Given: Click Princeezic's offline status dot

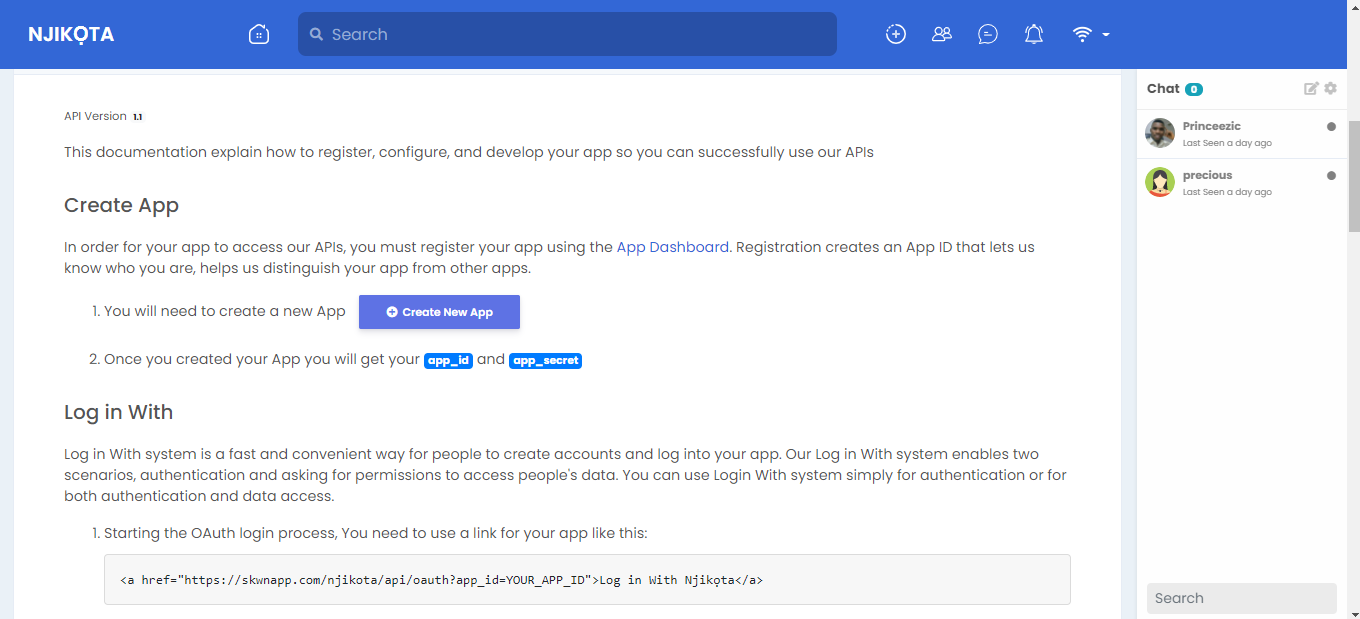Looking at the screenshot, I should coord(1331,127).
